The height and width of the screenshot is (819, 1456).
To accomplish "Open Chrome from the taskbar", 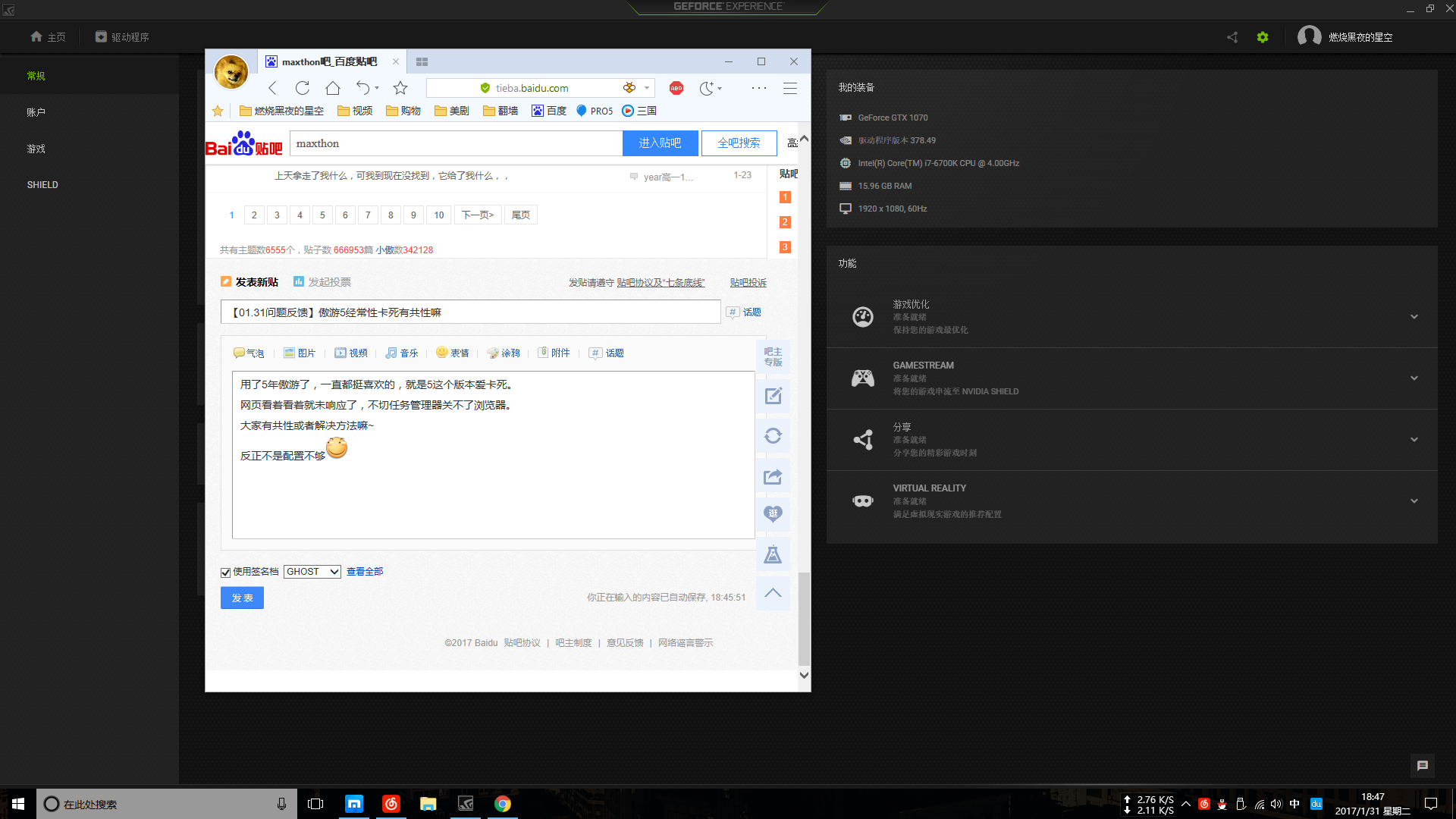I will 503,804.
